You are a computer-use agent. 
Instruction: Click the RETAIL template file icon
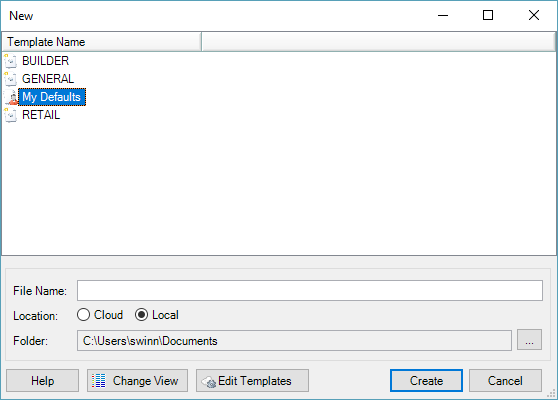[x=11, y=115]
